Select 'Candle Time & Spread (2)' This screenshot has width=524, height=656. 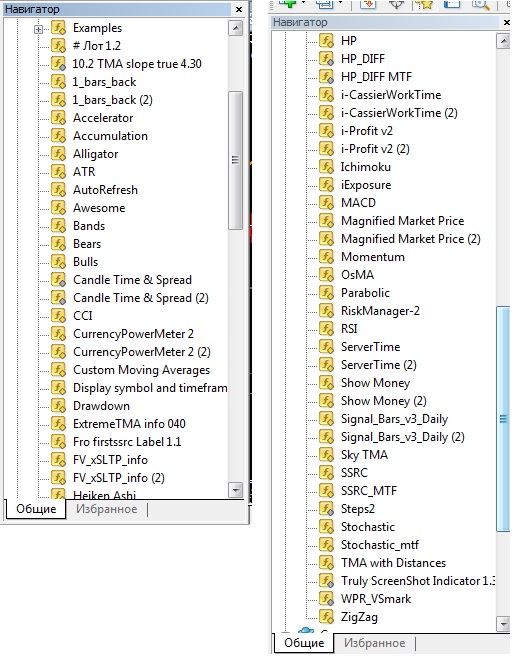(x=141, y=297)
